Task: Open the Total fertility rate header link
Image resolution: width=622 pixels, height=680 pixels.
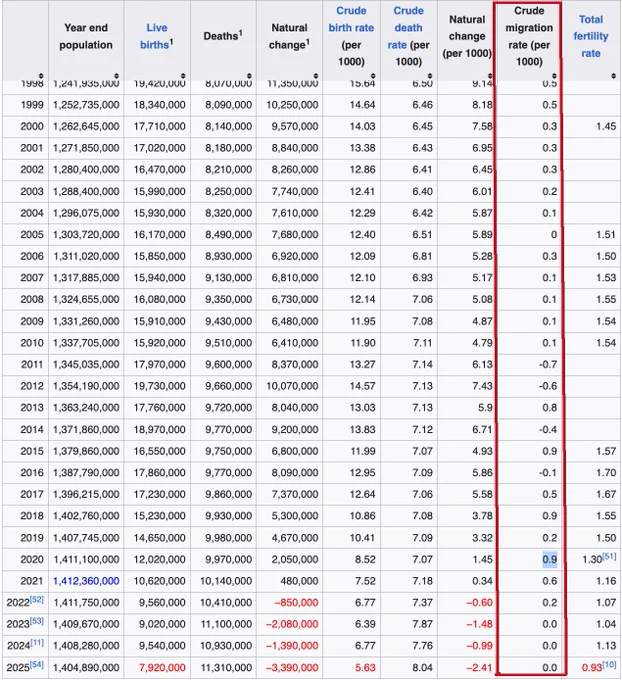Action: 591,36
